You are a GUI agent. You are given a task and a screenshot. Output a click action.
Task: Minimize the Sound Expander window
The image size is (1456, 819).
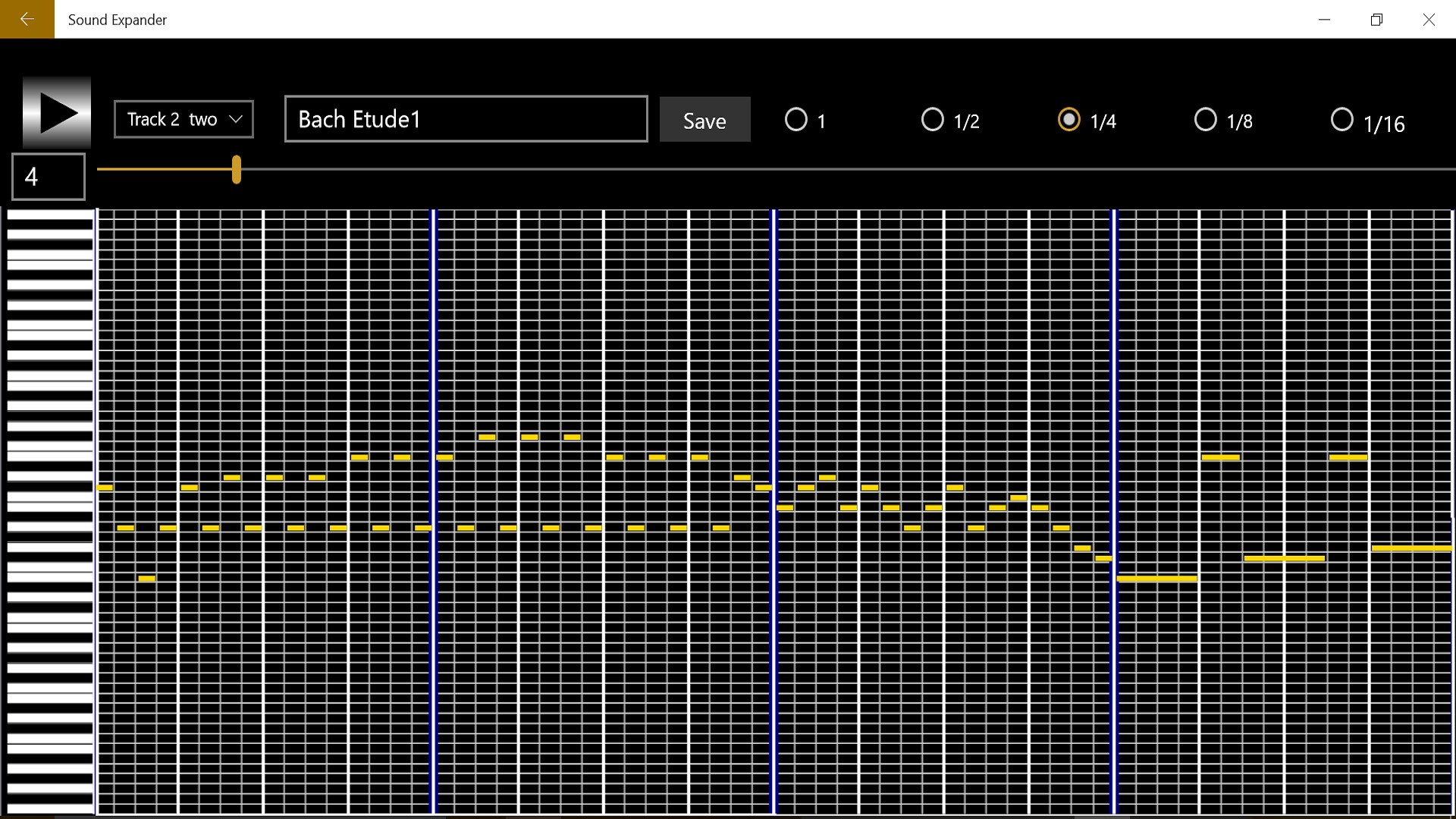[x=1324, y=19]
